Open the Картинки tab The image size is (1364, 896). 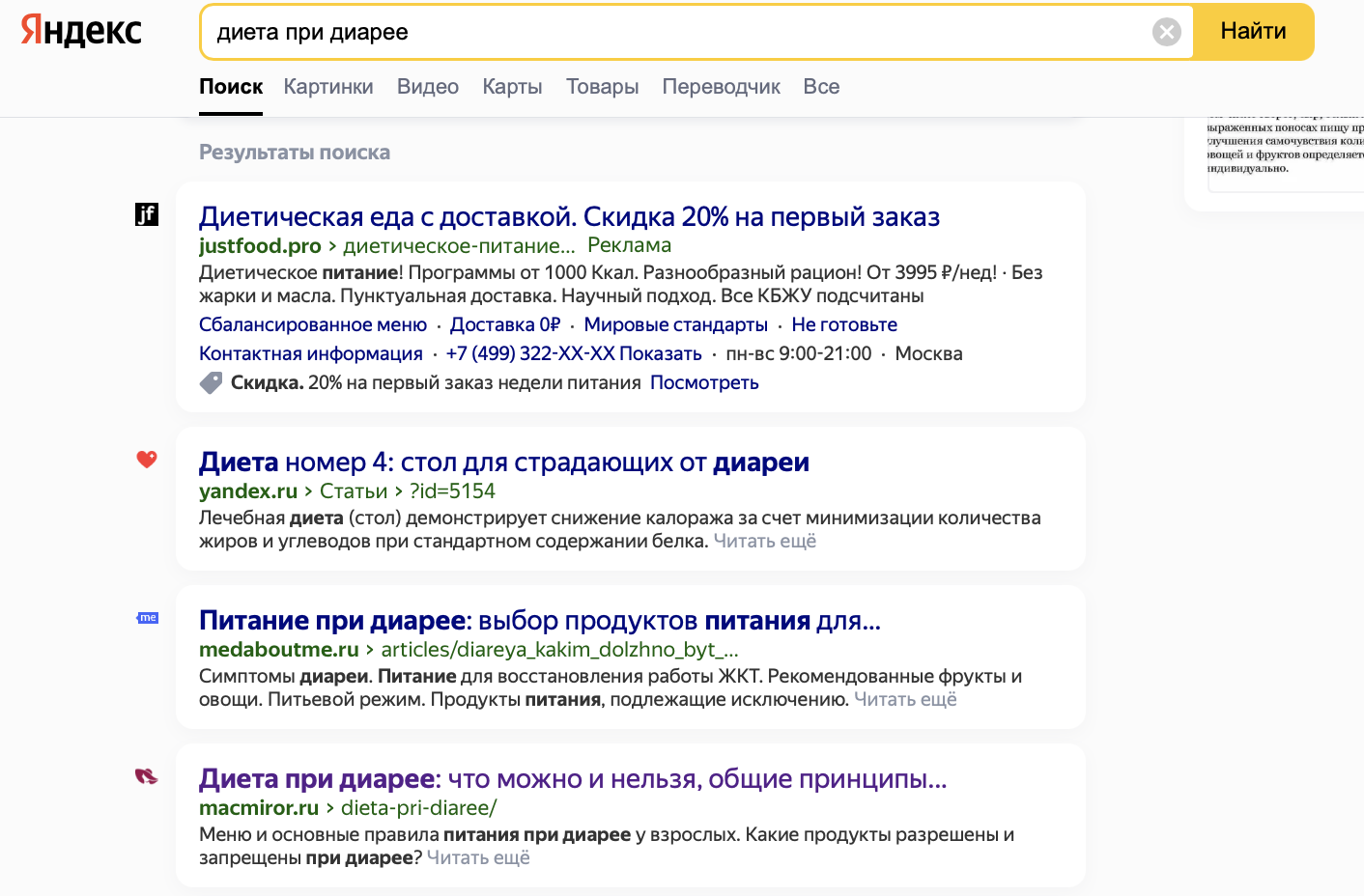[x=328, y=87]
